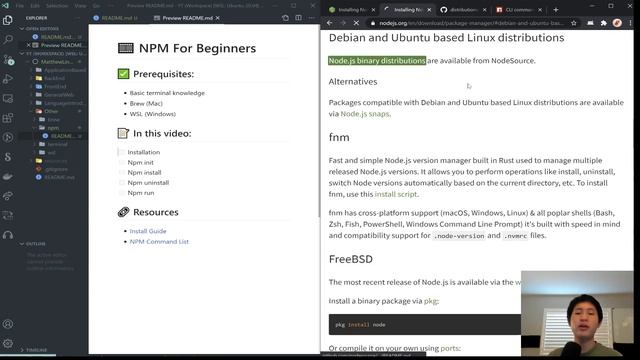
Task: Expand the terminal folder in Explorer
Action: coord(57,144)
